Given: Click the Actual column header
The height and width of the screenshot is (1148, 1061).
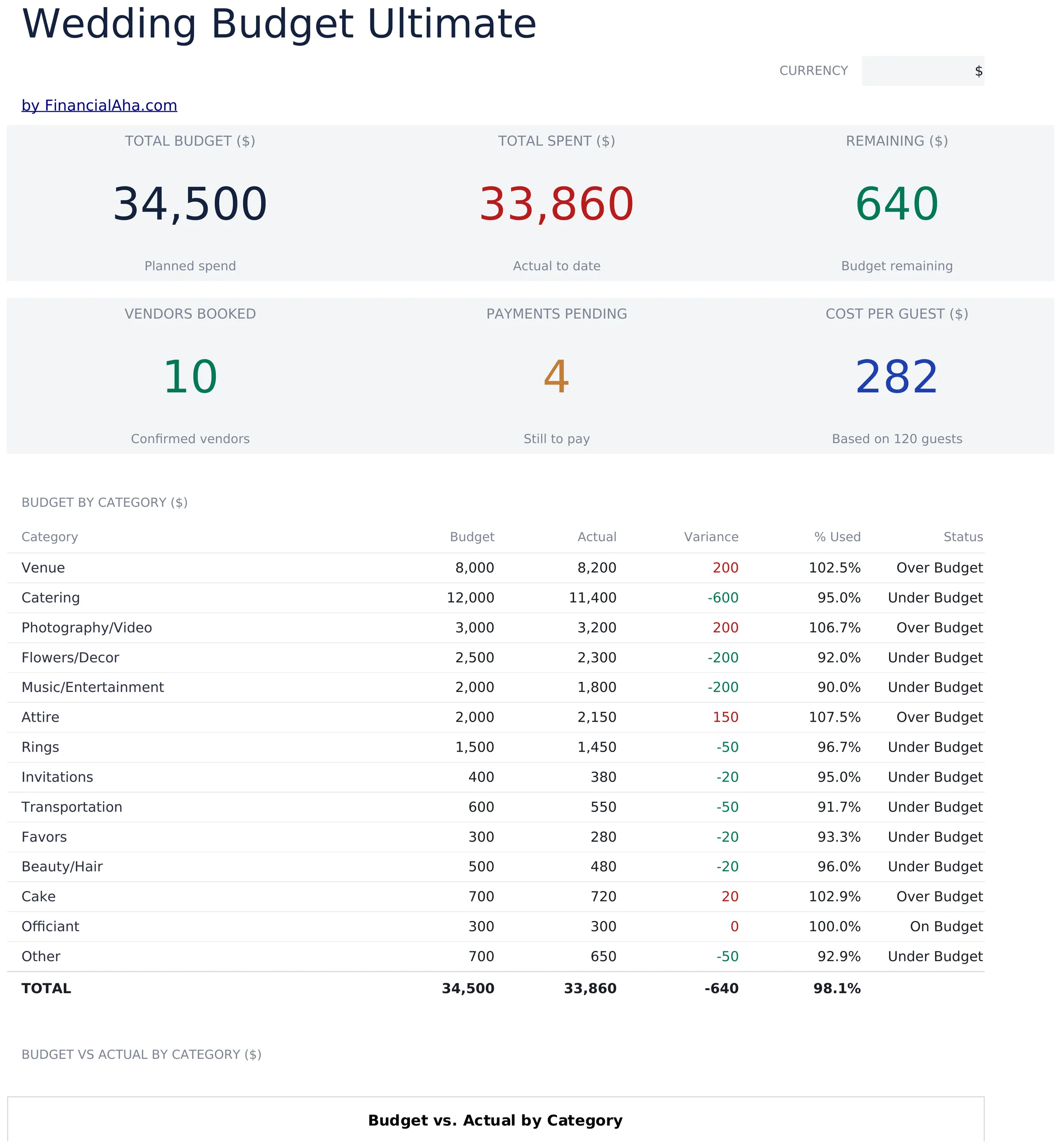Looking at the screenshot, I should pyautogui.click(x=596, y=537).
